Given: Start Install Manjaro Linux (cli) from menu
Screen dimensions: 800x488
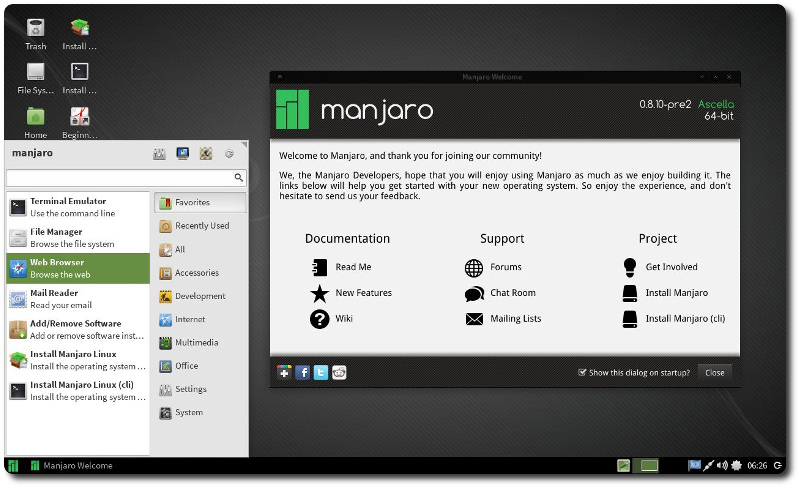Looking at the screenshot, I should pos(78,391).
